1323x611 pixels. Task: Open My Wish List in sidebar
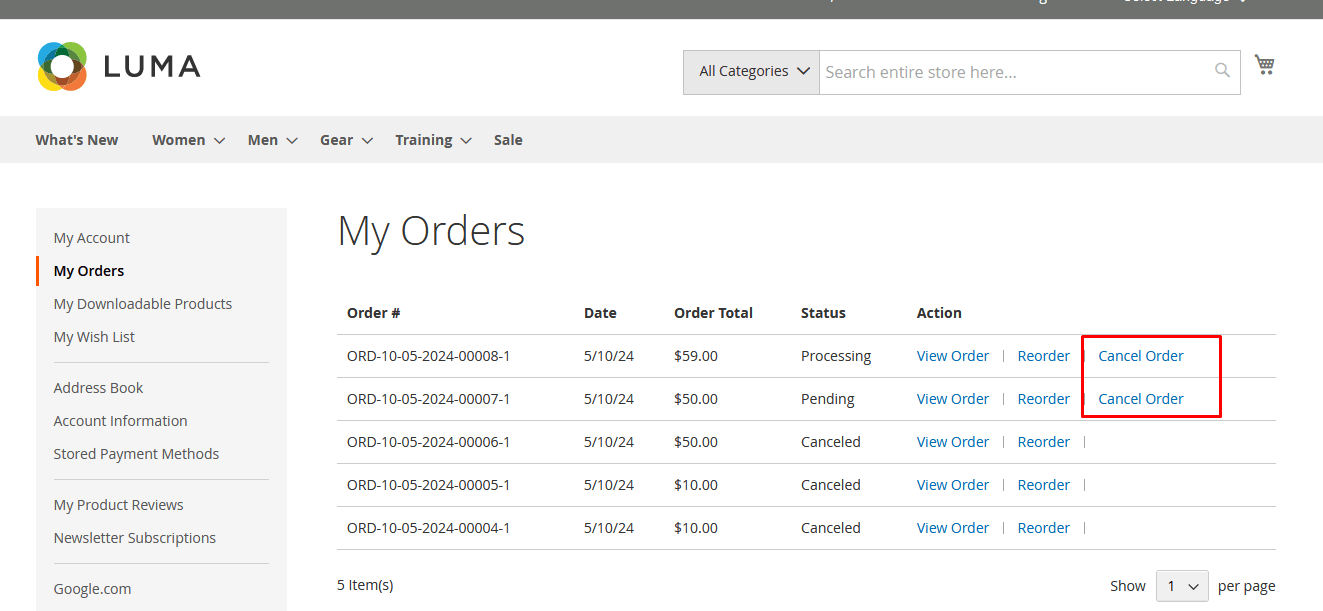click(x=94, y=337)
